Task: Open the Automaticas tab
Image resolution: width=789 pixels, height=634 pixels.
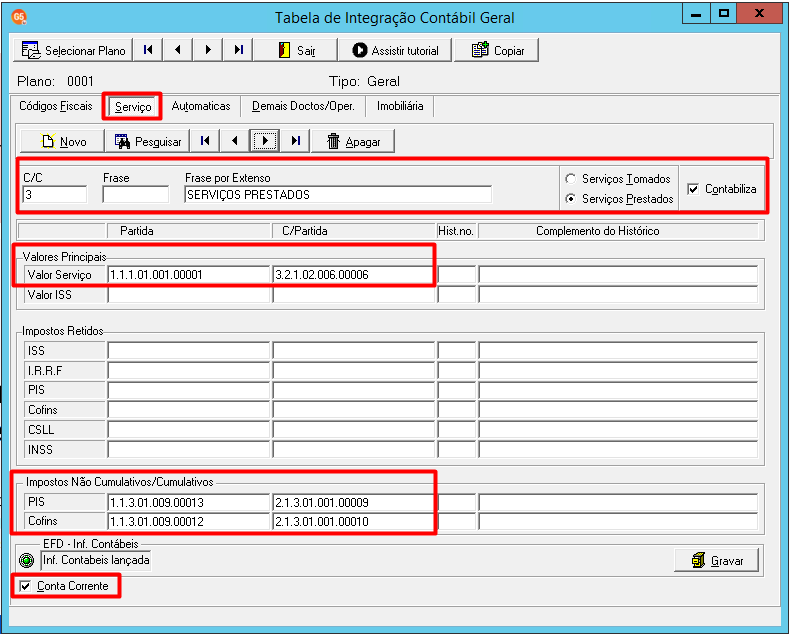Action: 201,106
